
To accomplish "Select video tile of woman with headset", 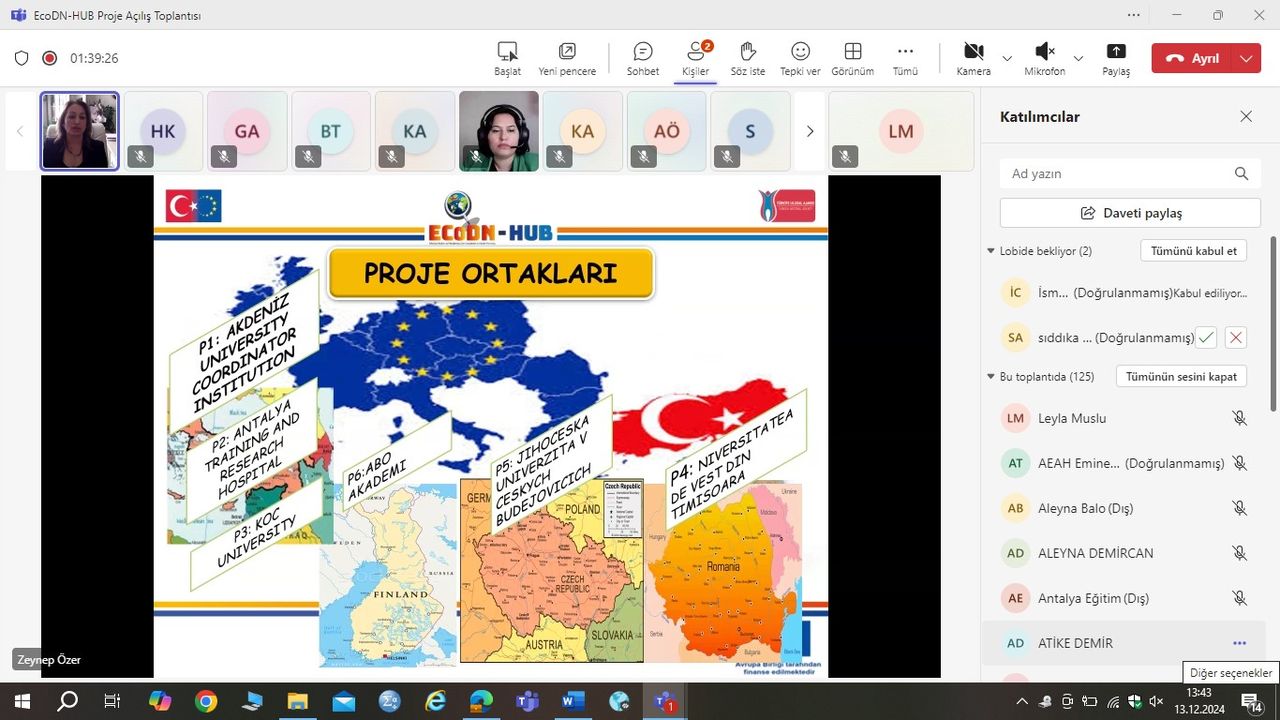I will (x=499, y=131).
